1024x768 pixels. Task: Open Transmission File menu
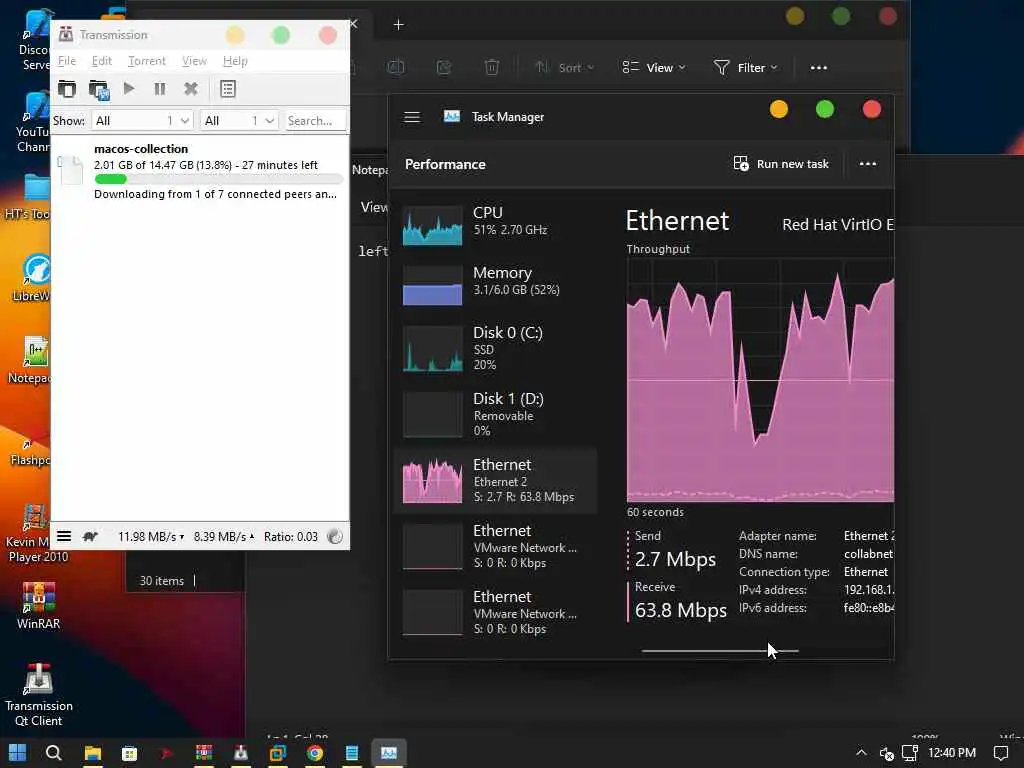(67, 61)
